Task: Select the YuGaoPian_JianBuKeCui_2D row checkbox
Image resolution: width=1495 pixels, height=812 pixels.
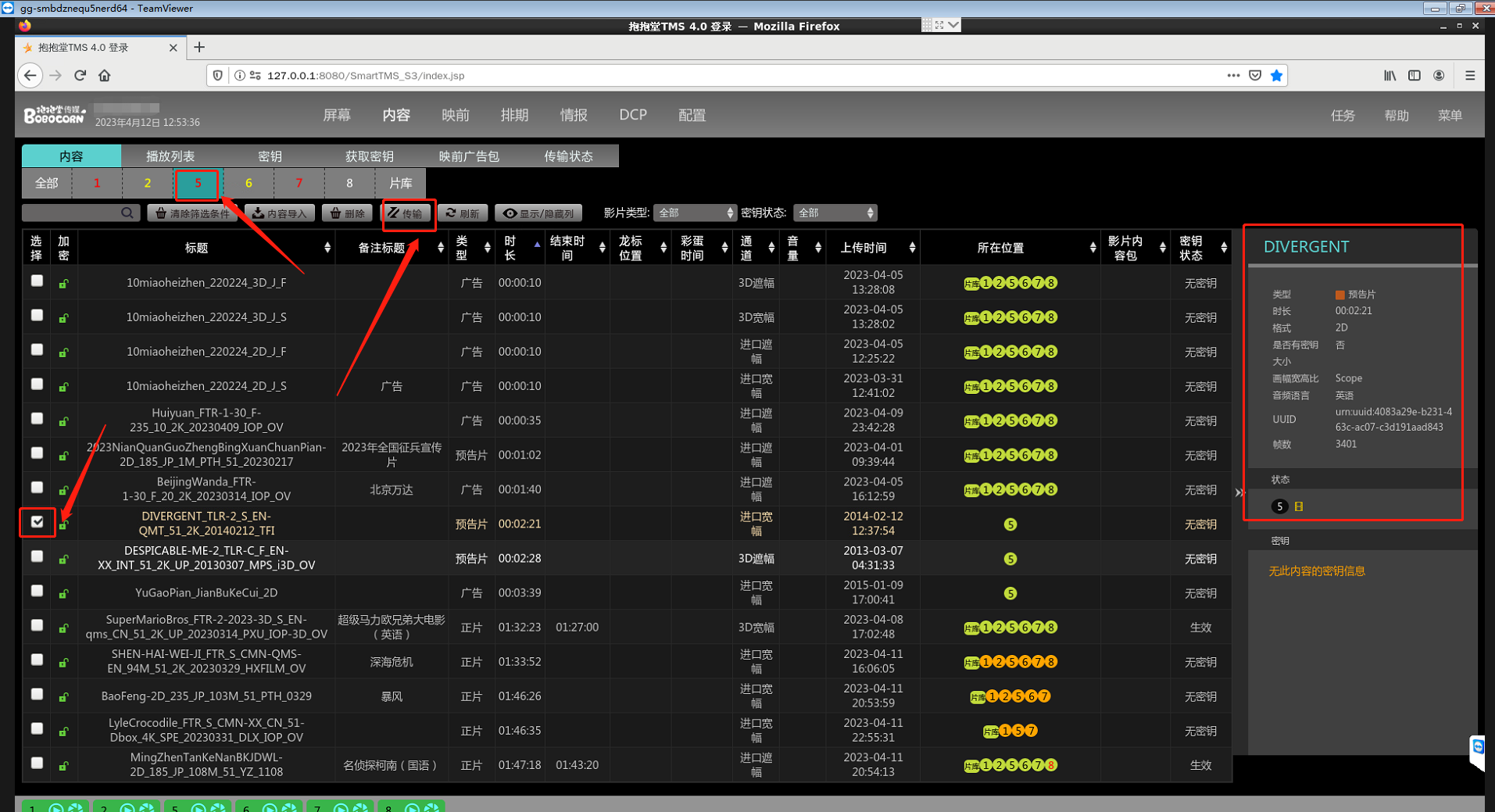Action: click(37, 591)
